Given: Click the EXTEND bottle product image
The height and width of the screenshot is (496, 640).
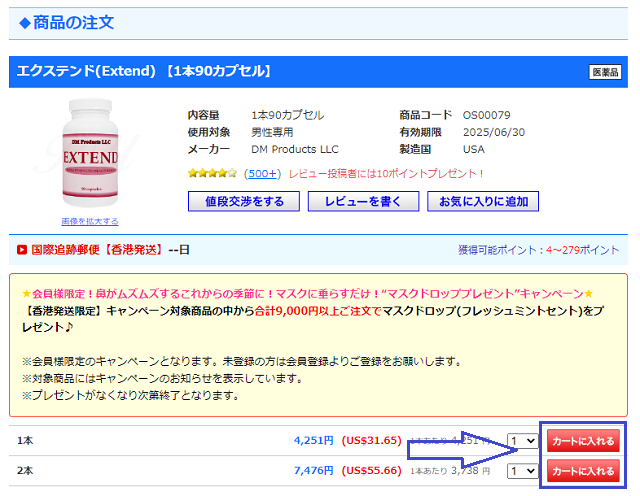Looking at the screenshot, I should [90, 153].
